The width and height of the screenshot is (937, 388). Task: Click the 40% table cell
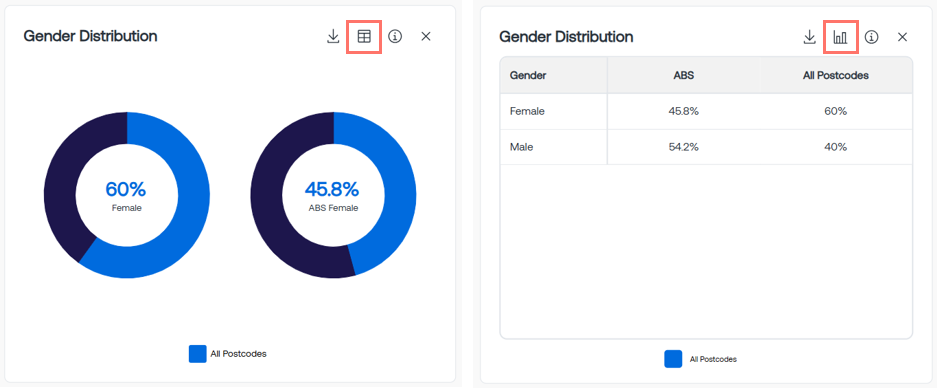coord(835,146)
